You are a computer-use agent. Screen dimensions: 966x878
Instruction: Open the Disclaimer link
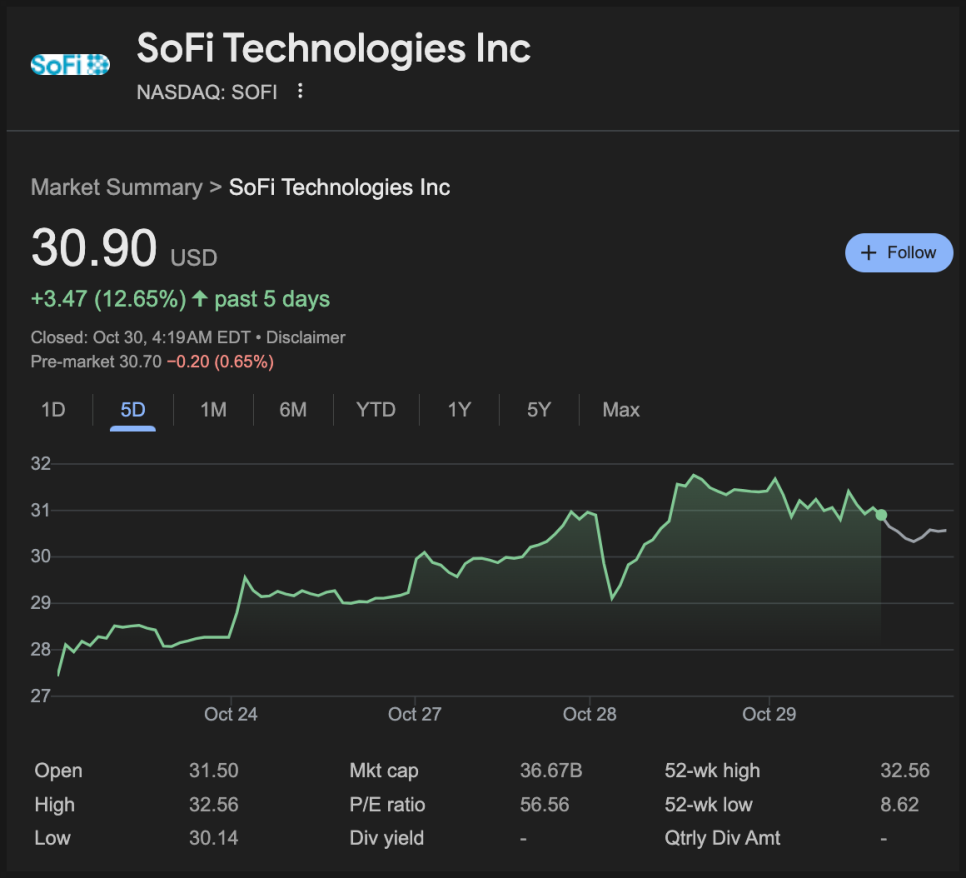coord(305,338)
